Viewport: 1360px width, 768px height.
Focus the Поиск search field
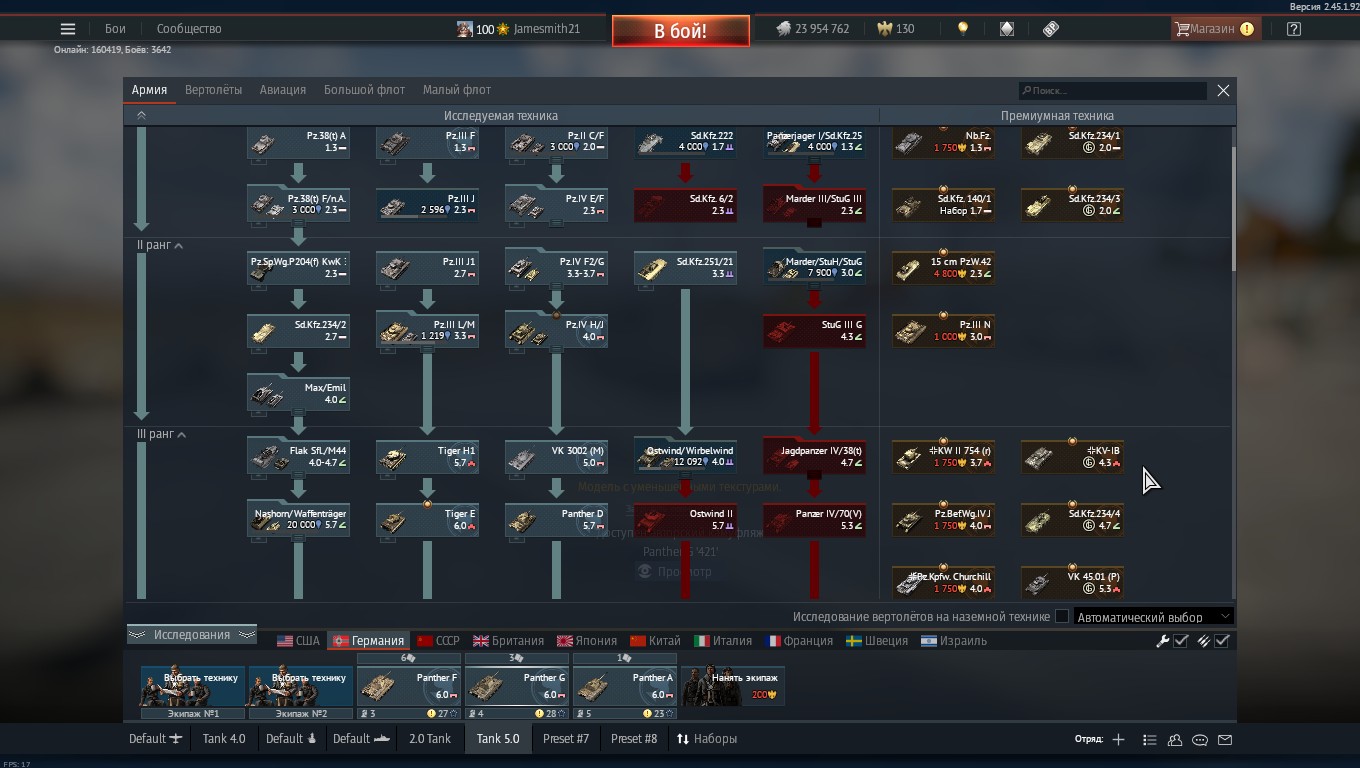tap(1112, 91)
